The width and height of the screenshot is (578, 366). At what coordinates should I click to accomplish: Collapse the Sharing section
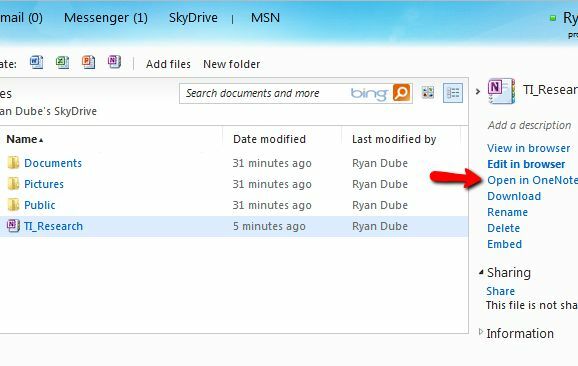[x=481, y=272]
